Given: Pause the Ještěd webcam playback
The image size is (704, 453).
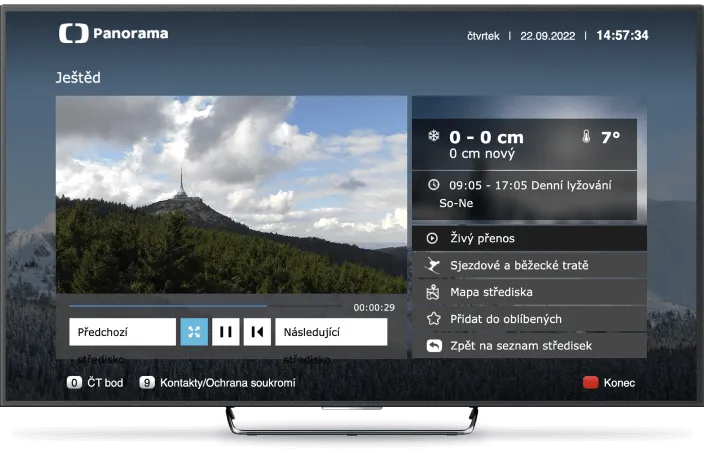Looking at the screenshot, I should click(226, 332).
